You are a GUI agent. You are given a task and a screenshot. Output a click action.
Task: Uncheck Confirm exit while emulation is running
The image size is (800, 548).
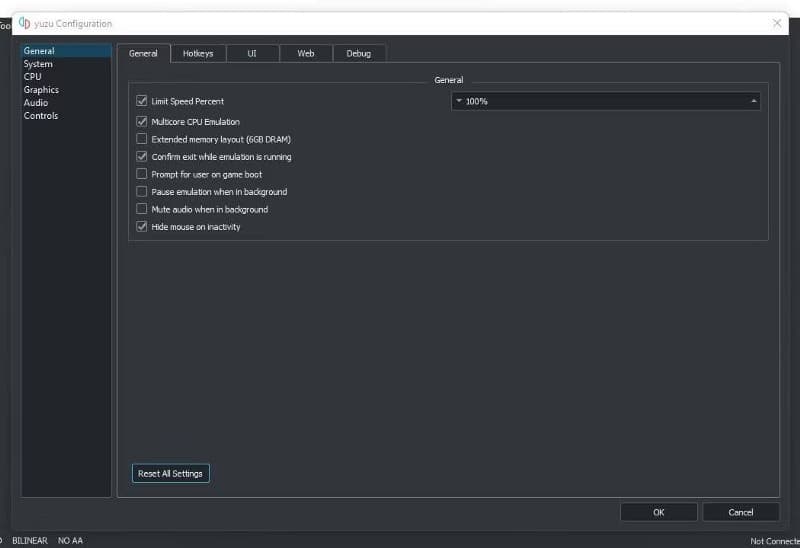coord(141,157)
